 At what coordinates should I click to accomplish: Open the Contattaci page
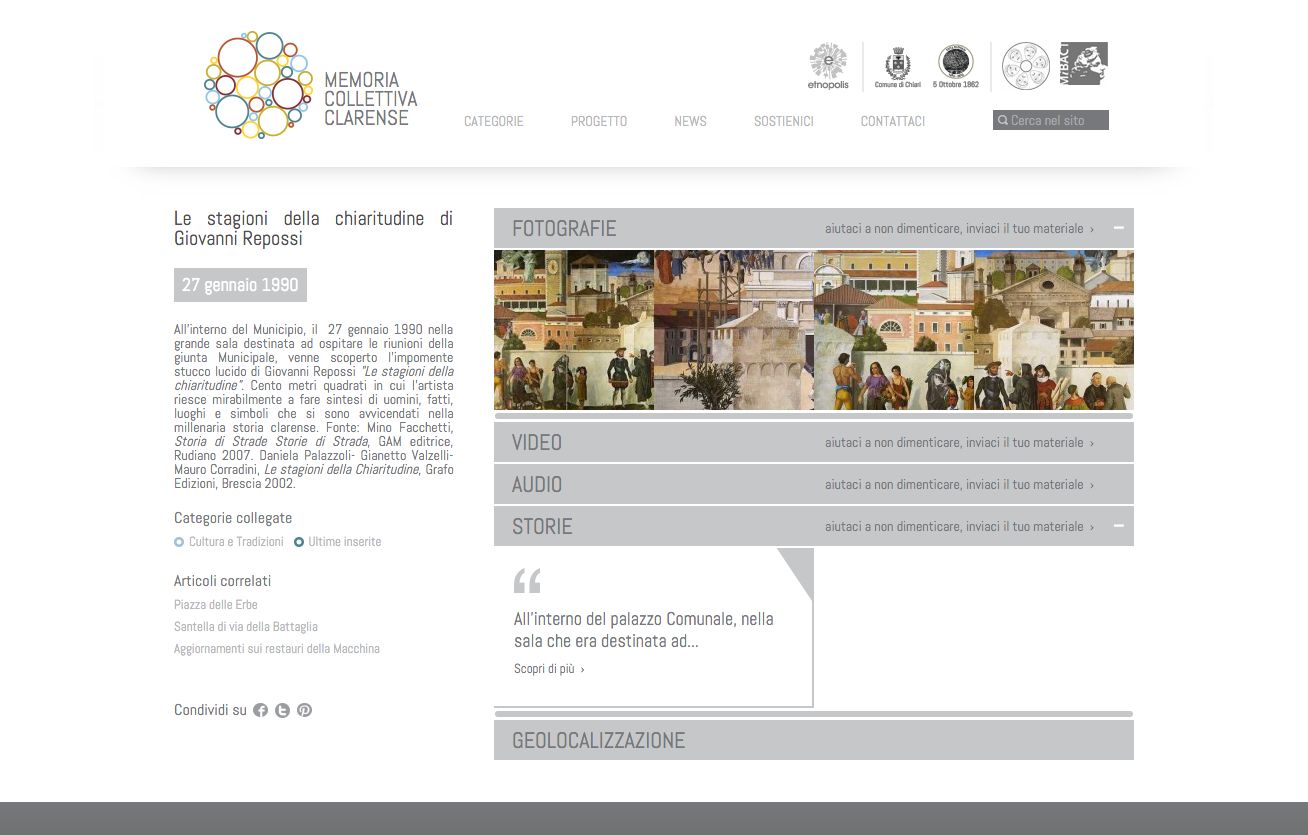click(892, 121)
